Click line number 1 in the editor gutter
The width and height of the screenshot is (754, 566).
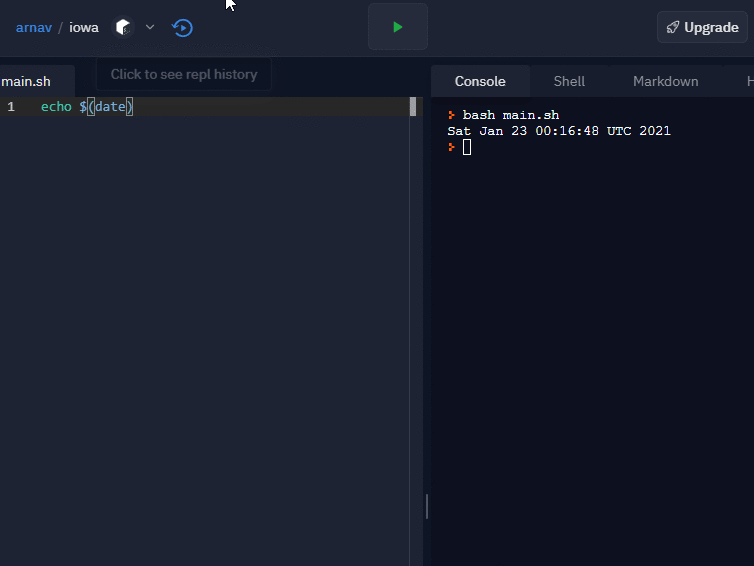11,107
